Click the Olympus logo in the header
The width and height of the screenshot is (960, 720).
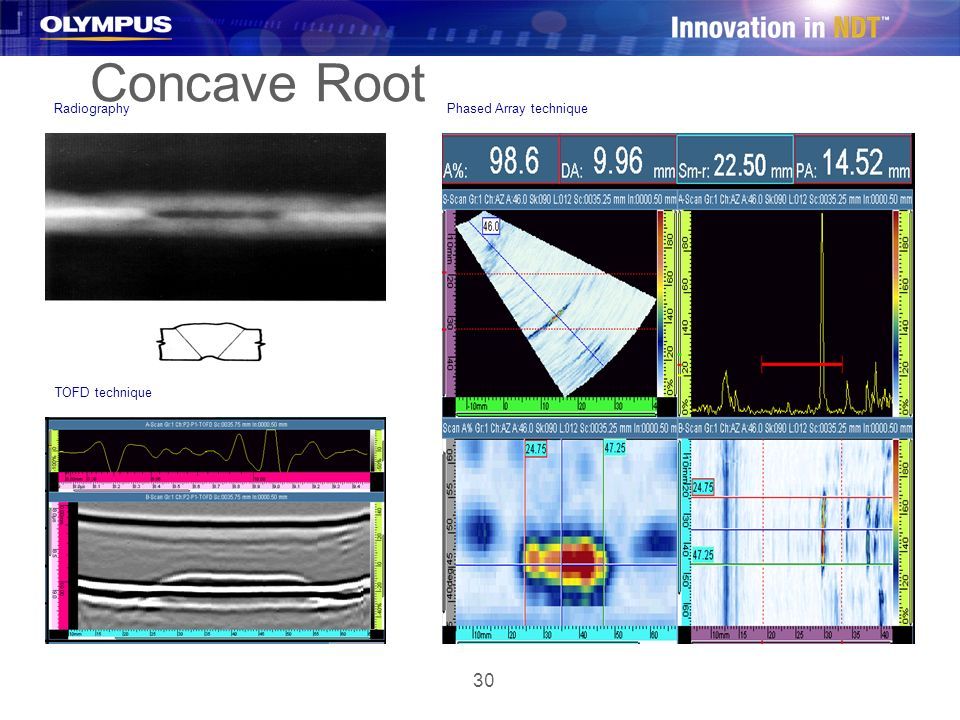[x=105, y=26]
